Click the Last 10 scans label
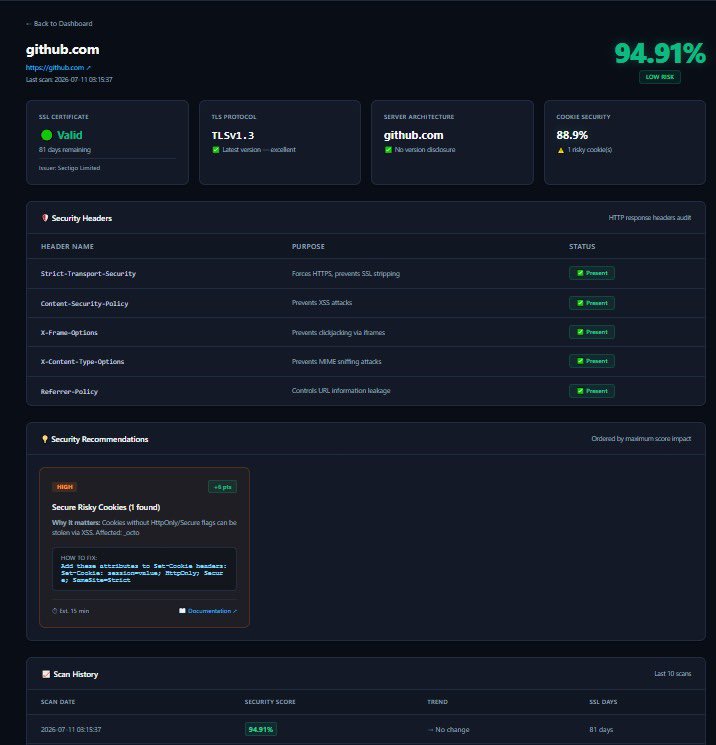Screen dimensions: 716x745 [x=673, y=674]
